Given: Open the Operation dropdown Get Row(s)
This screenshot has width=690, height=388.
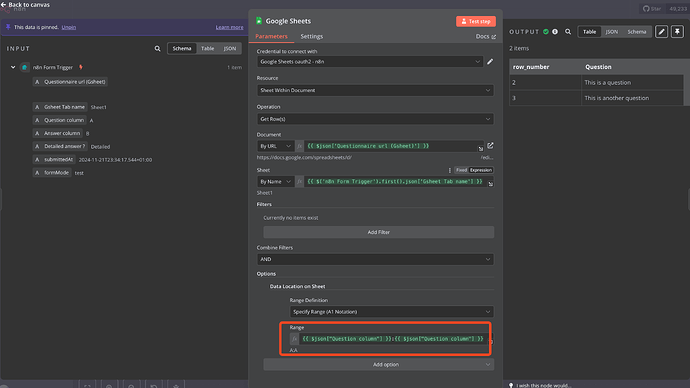Looking at the screenshot, I should coord(375,119).
